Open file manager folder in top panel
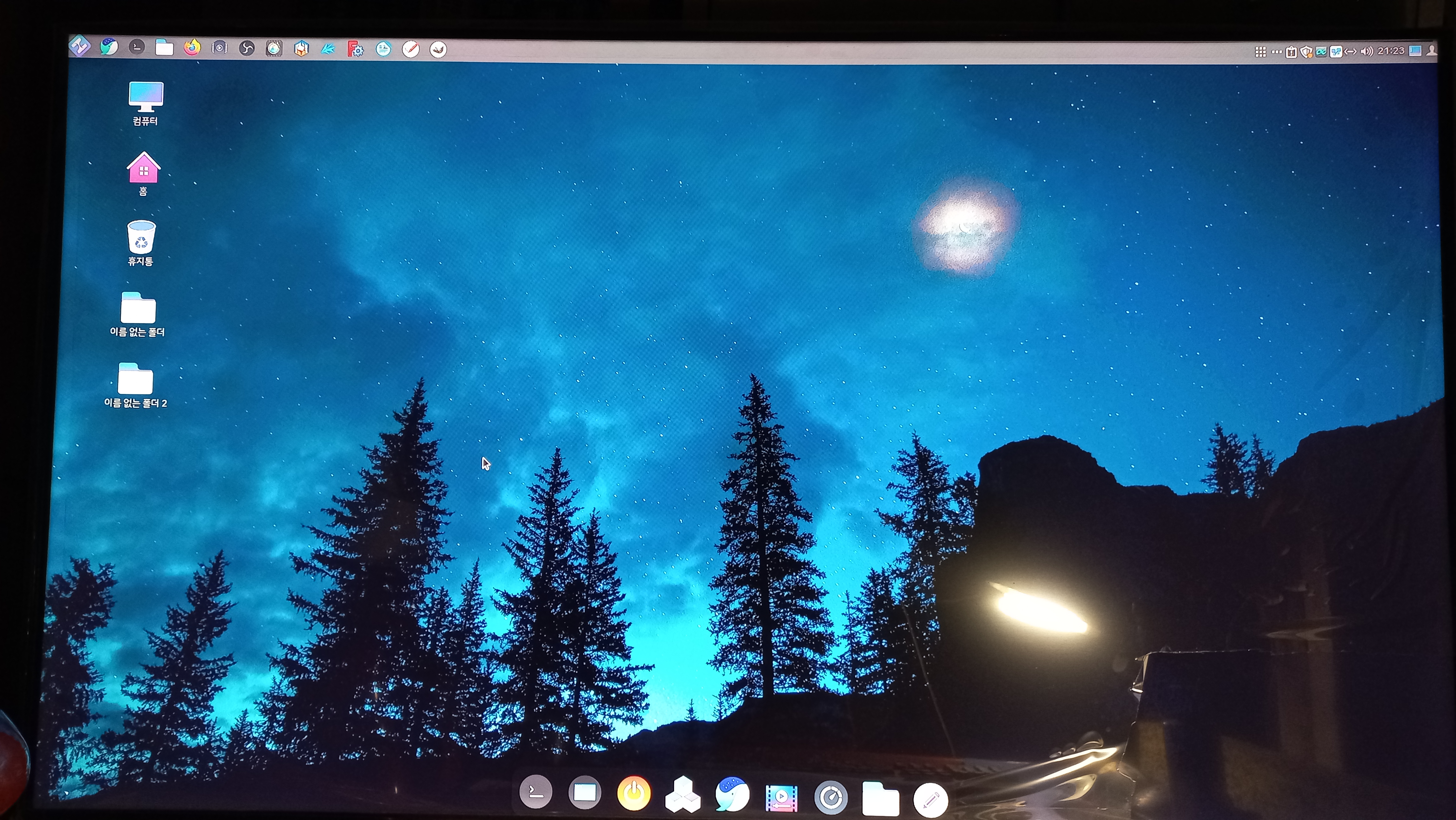Screen dimensions: 1456x820 (x=164, y=48)
